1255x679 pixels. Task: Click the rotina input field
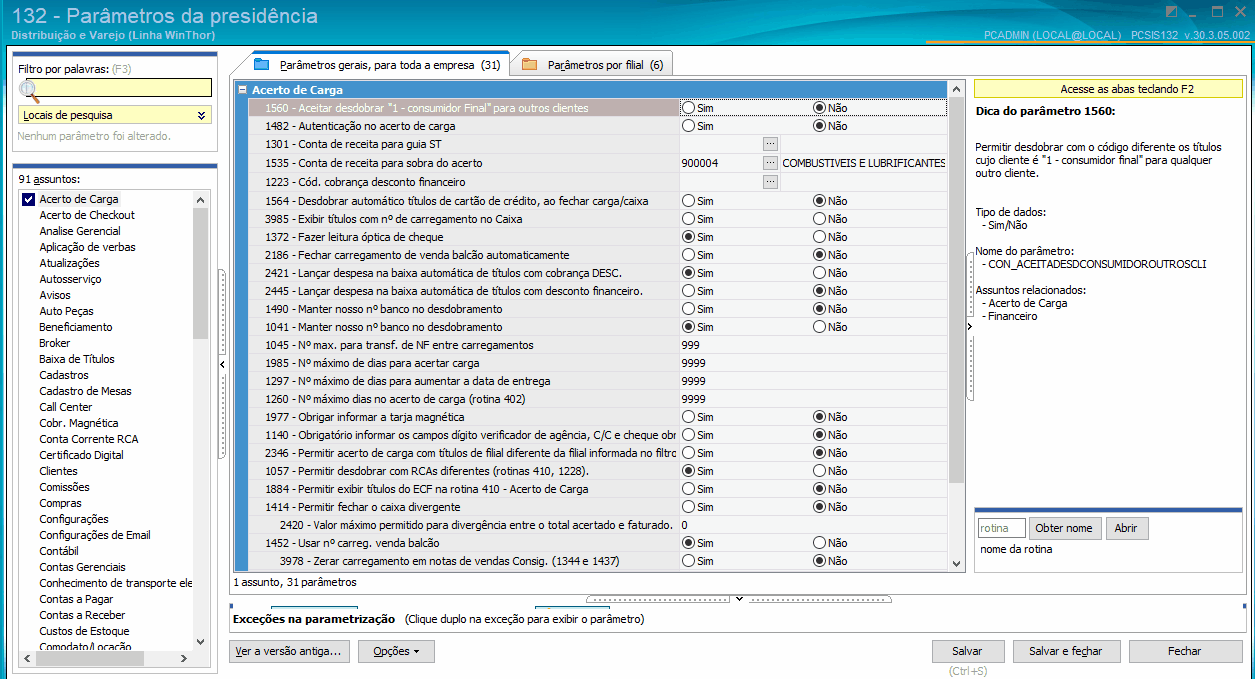coord(1002,528)
